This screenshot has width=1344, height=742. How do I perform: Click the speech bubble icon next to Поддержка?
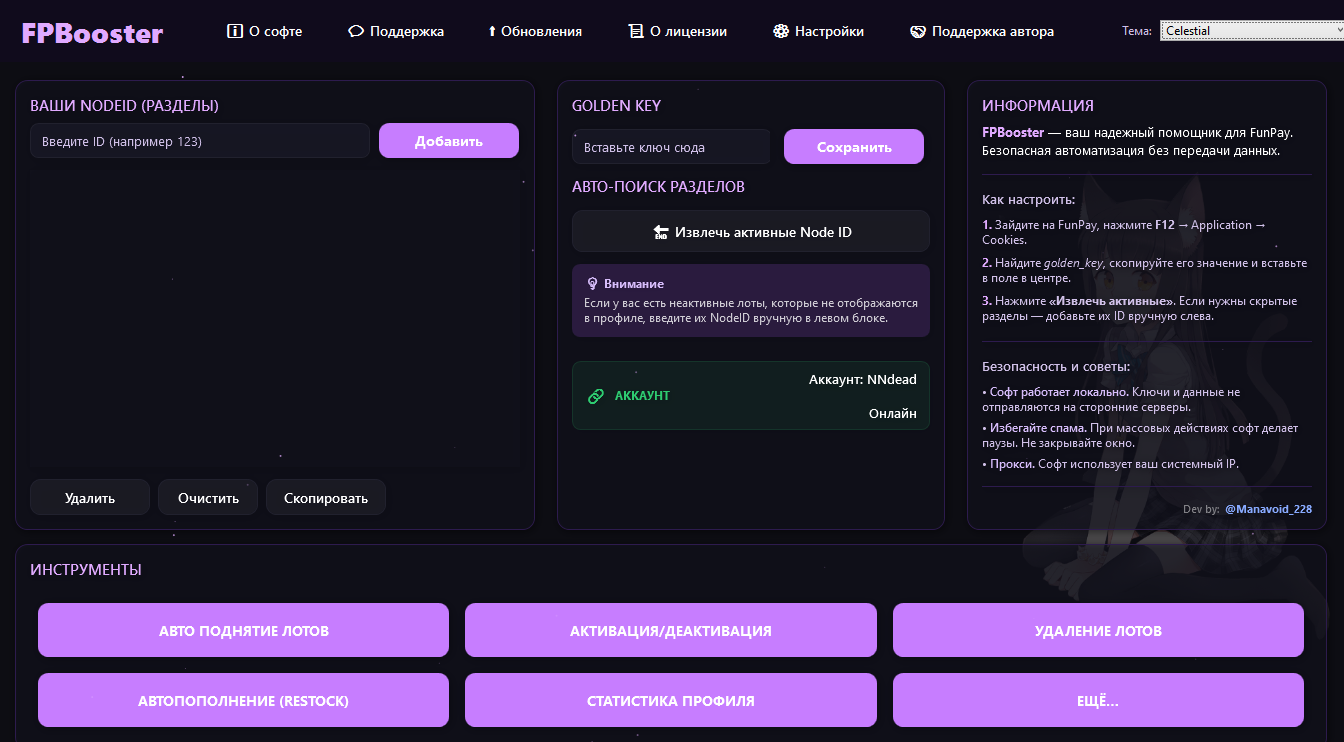(x=356, y=31)
